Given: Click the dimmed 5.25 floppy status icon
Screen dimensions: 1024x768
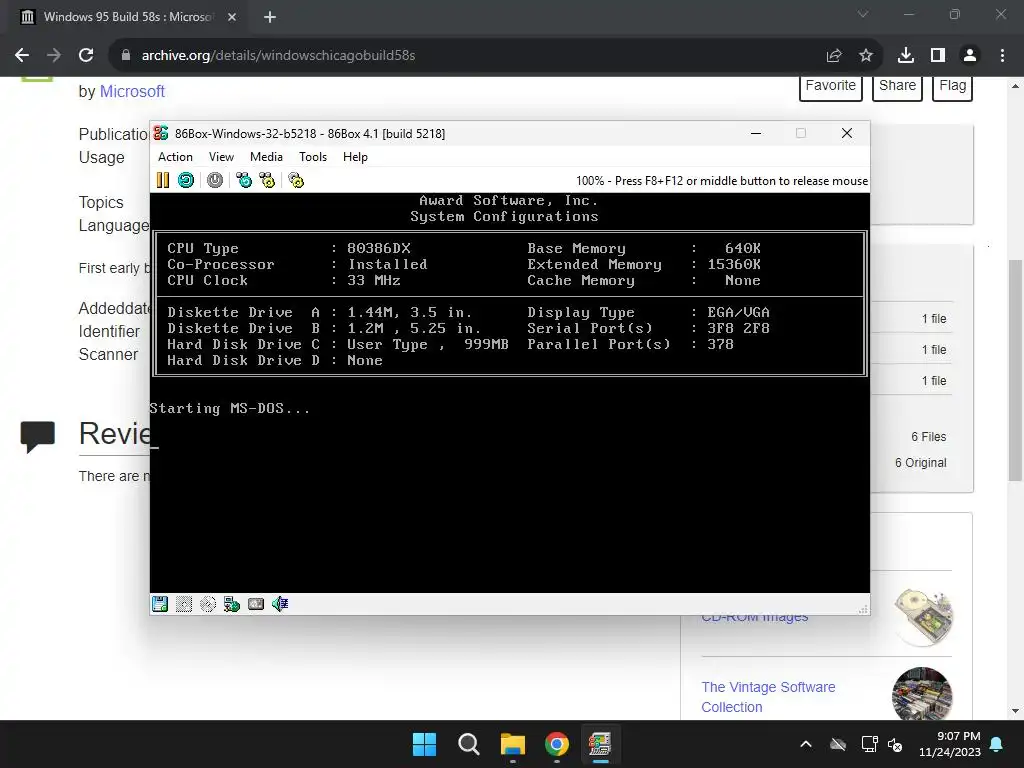Looking at the screenshot, I should [184, 604].
